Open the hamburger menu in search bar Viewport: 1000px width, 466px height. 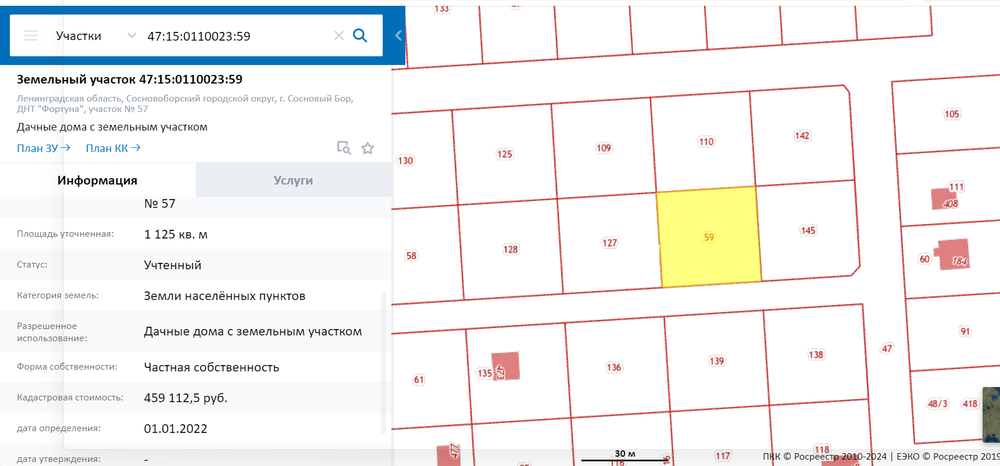30,36
